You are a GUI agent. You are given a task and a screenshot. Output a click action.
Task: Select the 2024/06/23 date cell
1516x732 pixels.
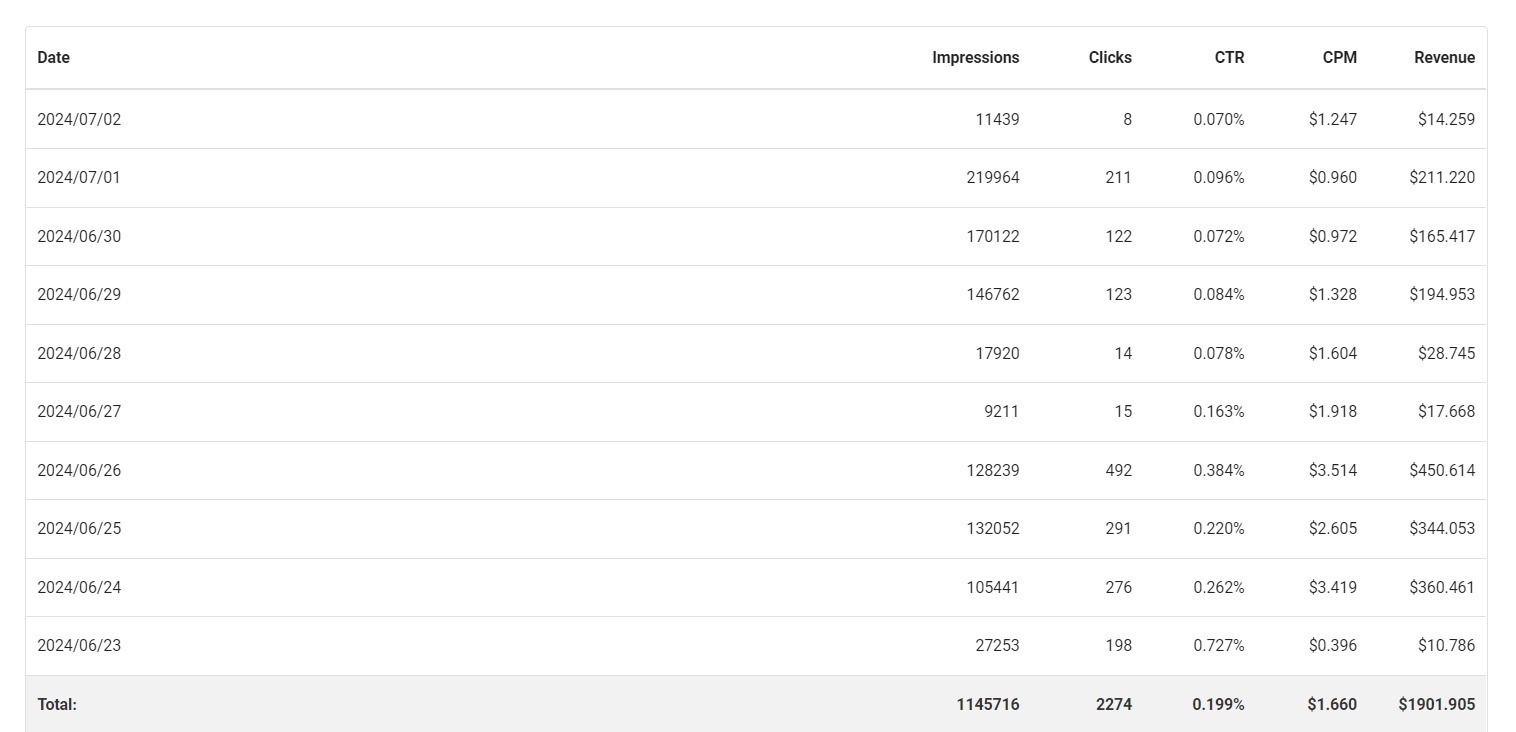pyautogui.click(x=79, y=646)
